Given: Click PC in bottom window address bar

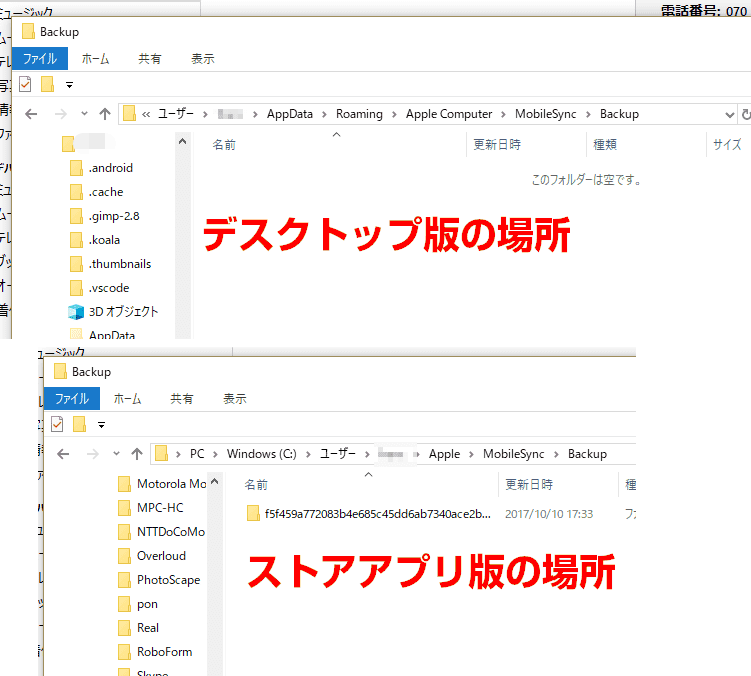Looking at the screenshot, I should click(x=197, y=454).
